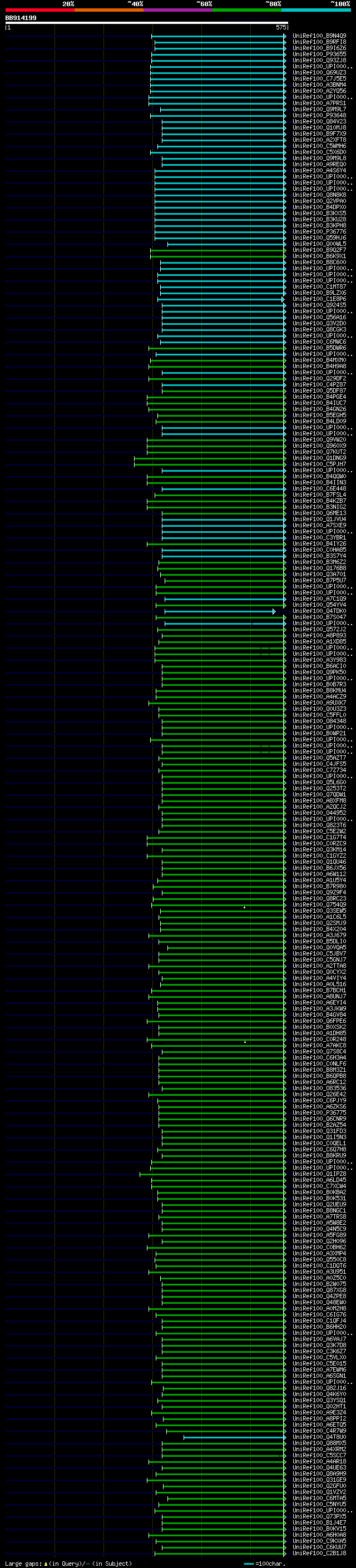Select the label UniRef100_B7S047
Viewport: 356px width, 1568px height.
click(319, 617)
